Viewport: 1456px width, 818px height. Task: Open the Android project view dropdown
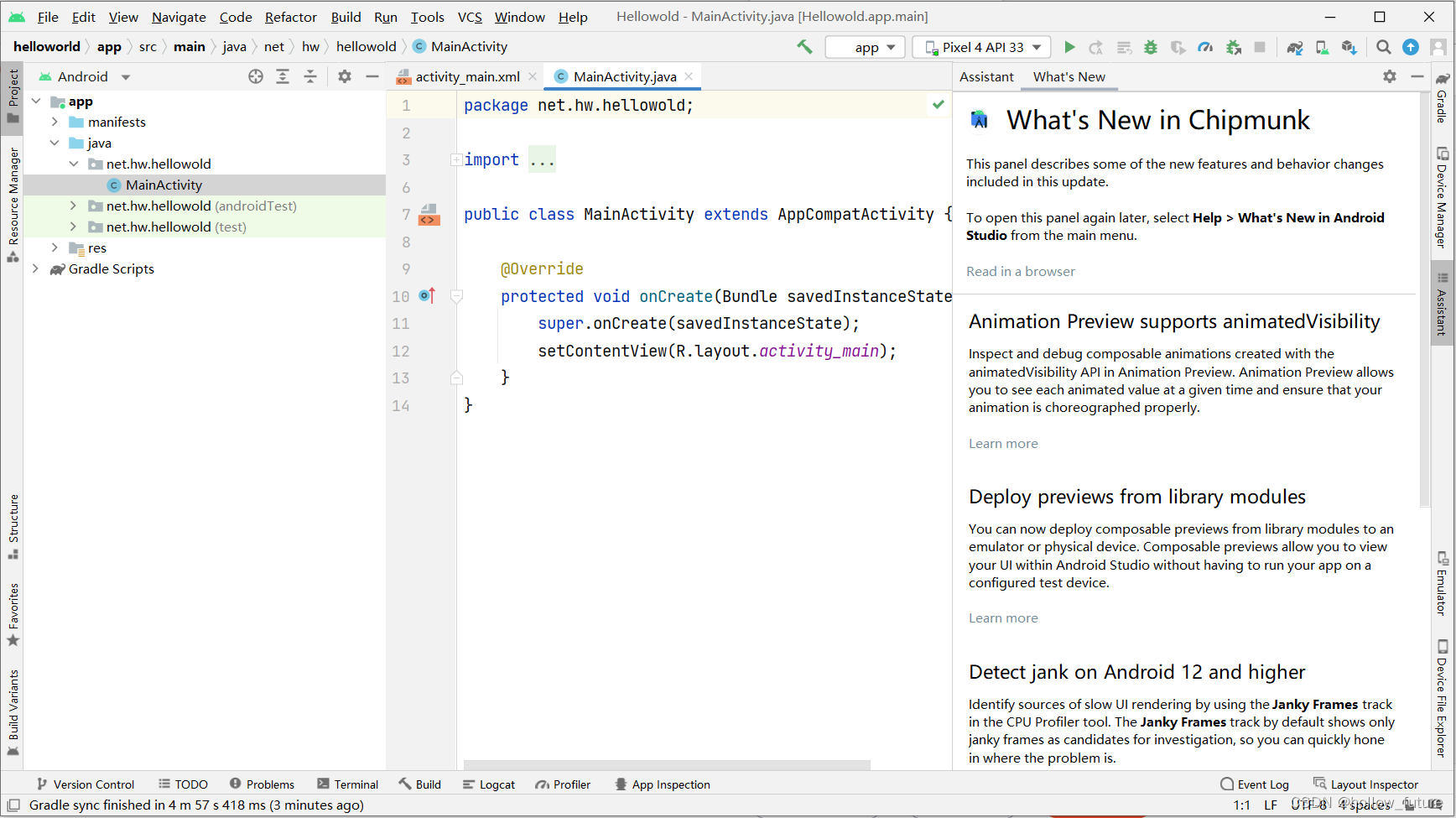85,76
